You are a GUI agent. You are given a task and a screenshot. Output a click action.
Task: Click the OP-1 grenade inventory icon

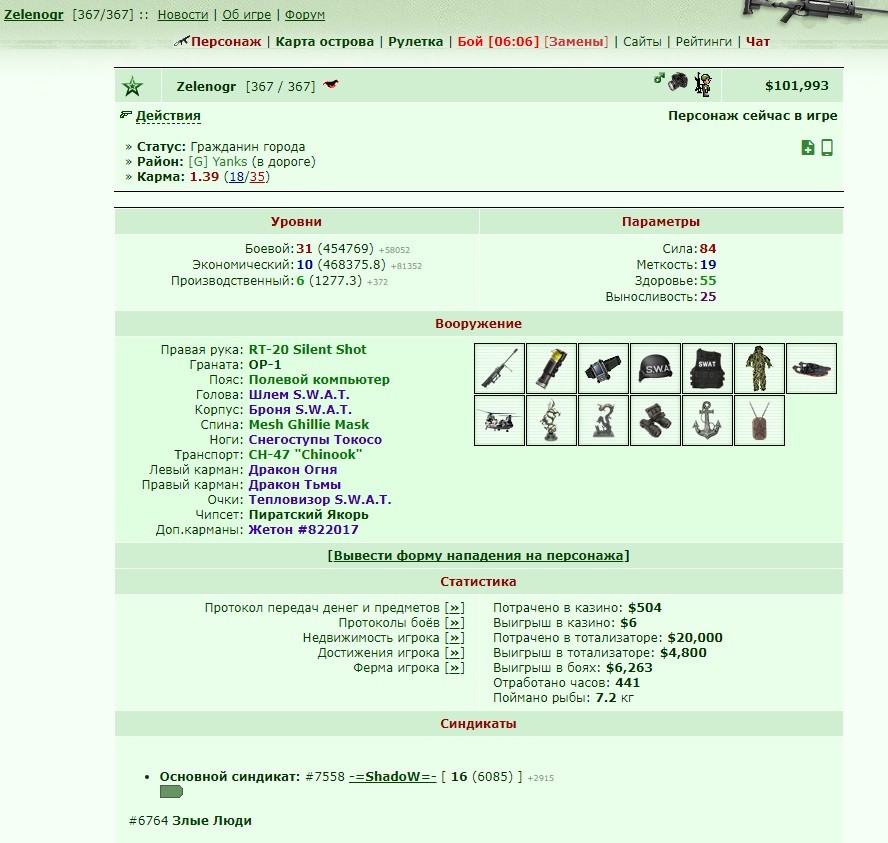click(x=552, y=369)
